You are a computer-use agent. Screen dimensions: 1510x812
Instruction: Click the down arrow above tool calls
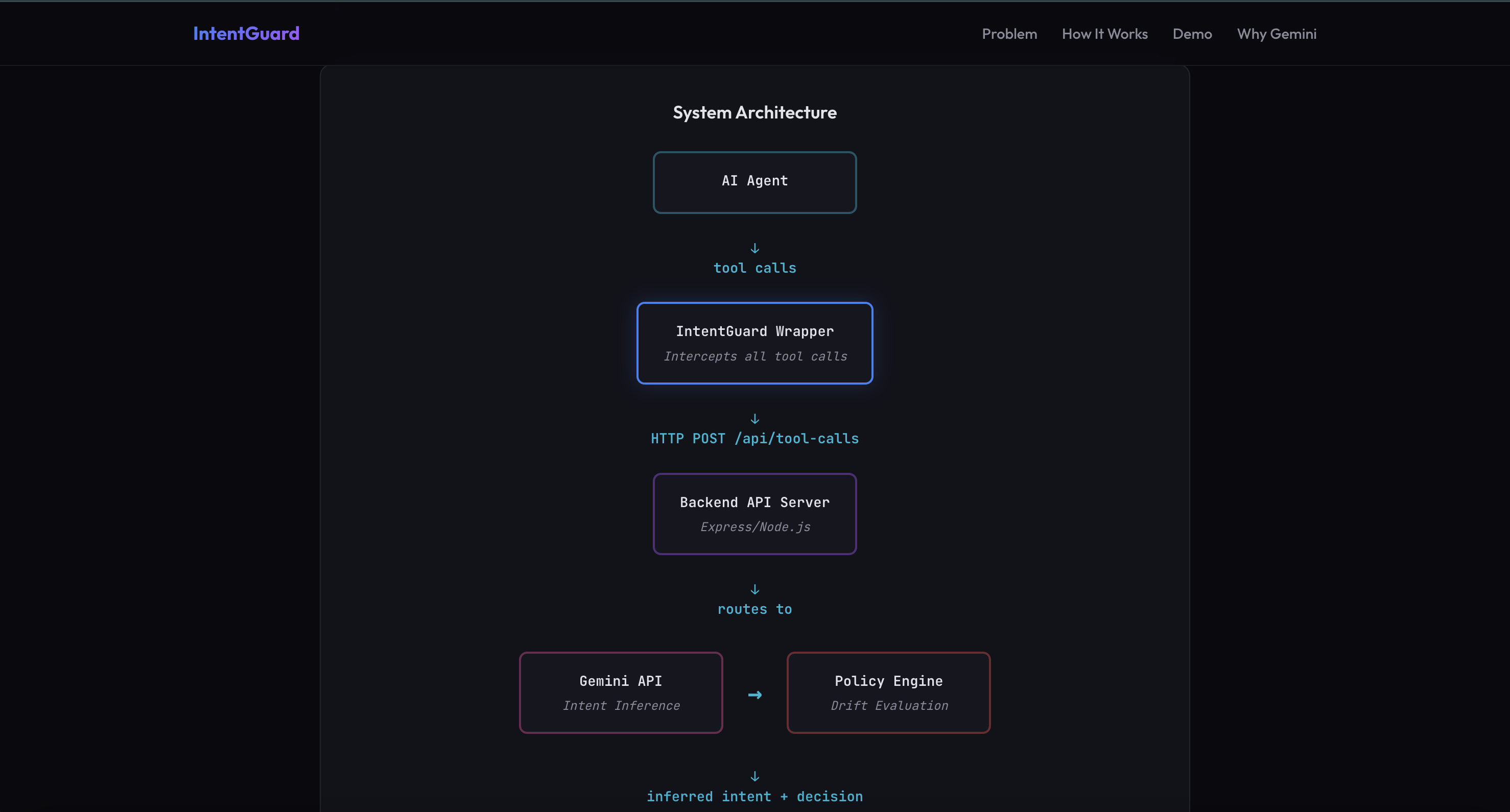[754, 248]
